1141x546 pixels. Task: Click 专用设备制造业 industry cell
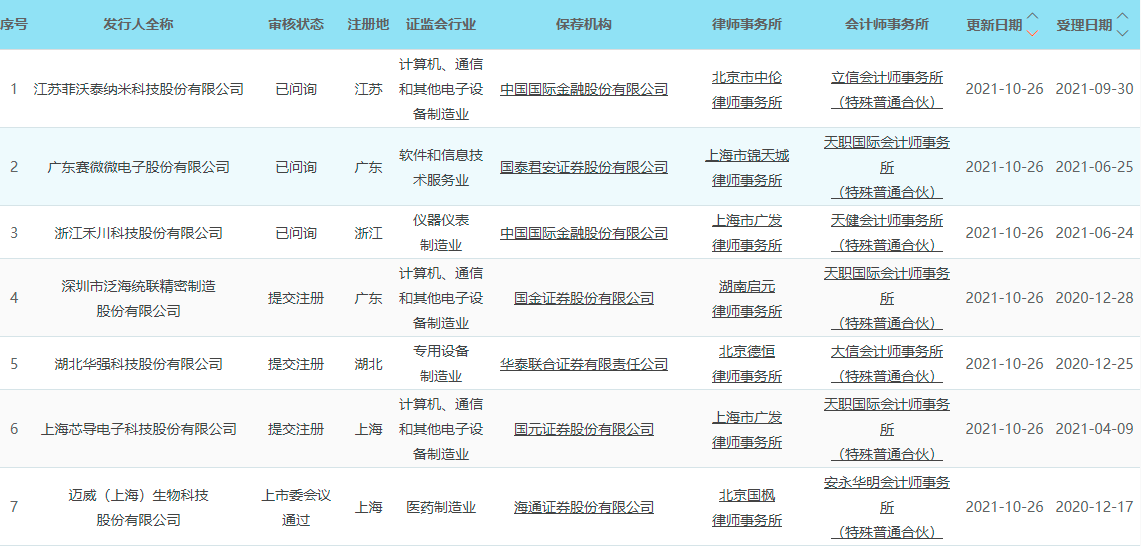[441, 364]
